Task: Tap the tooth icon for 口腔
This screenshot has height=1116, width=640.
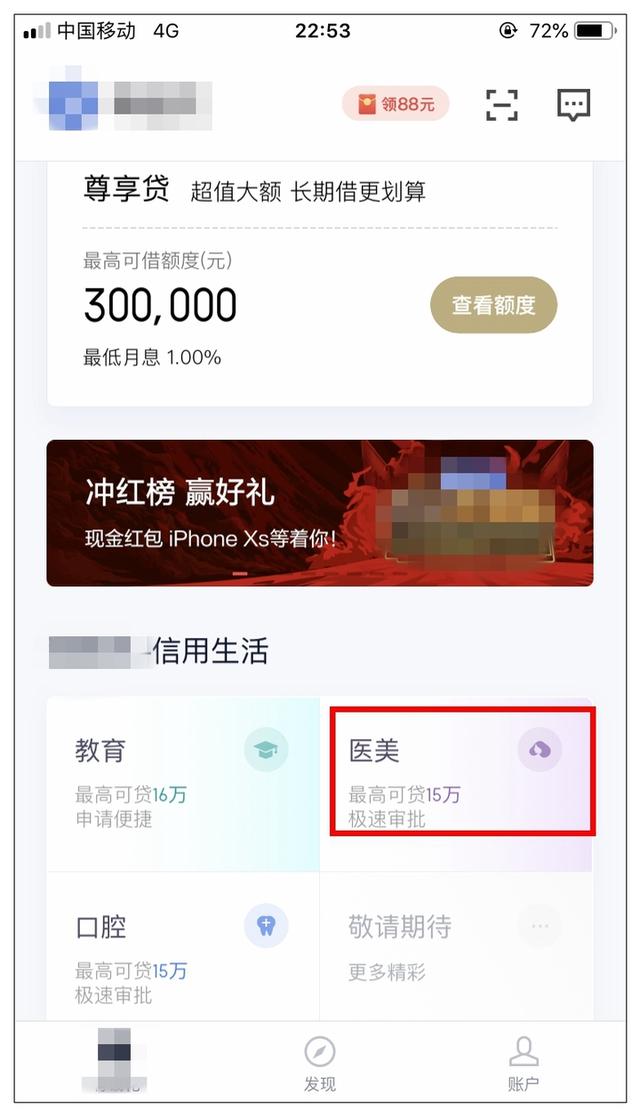Action: tap(266, 925)
